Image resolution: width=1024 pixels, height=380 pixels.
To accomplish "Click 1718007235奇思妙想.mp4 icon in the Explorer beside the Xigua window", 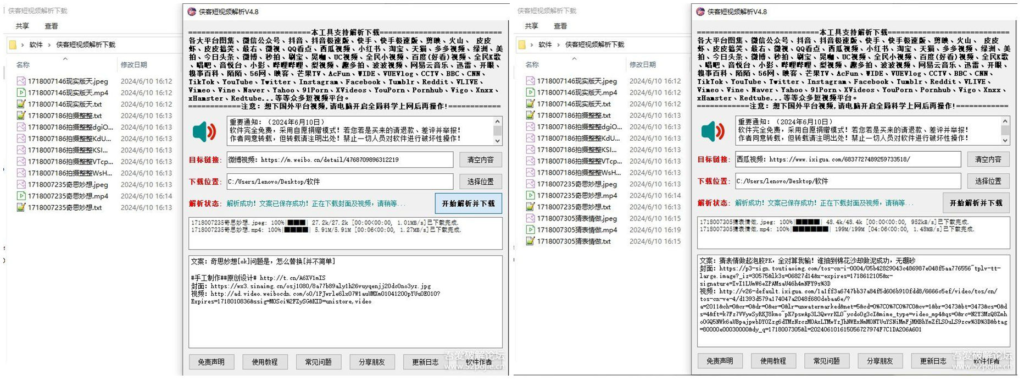I will (531, 195).
